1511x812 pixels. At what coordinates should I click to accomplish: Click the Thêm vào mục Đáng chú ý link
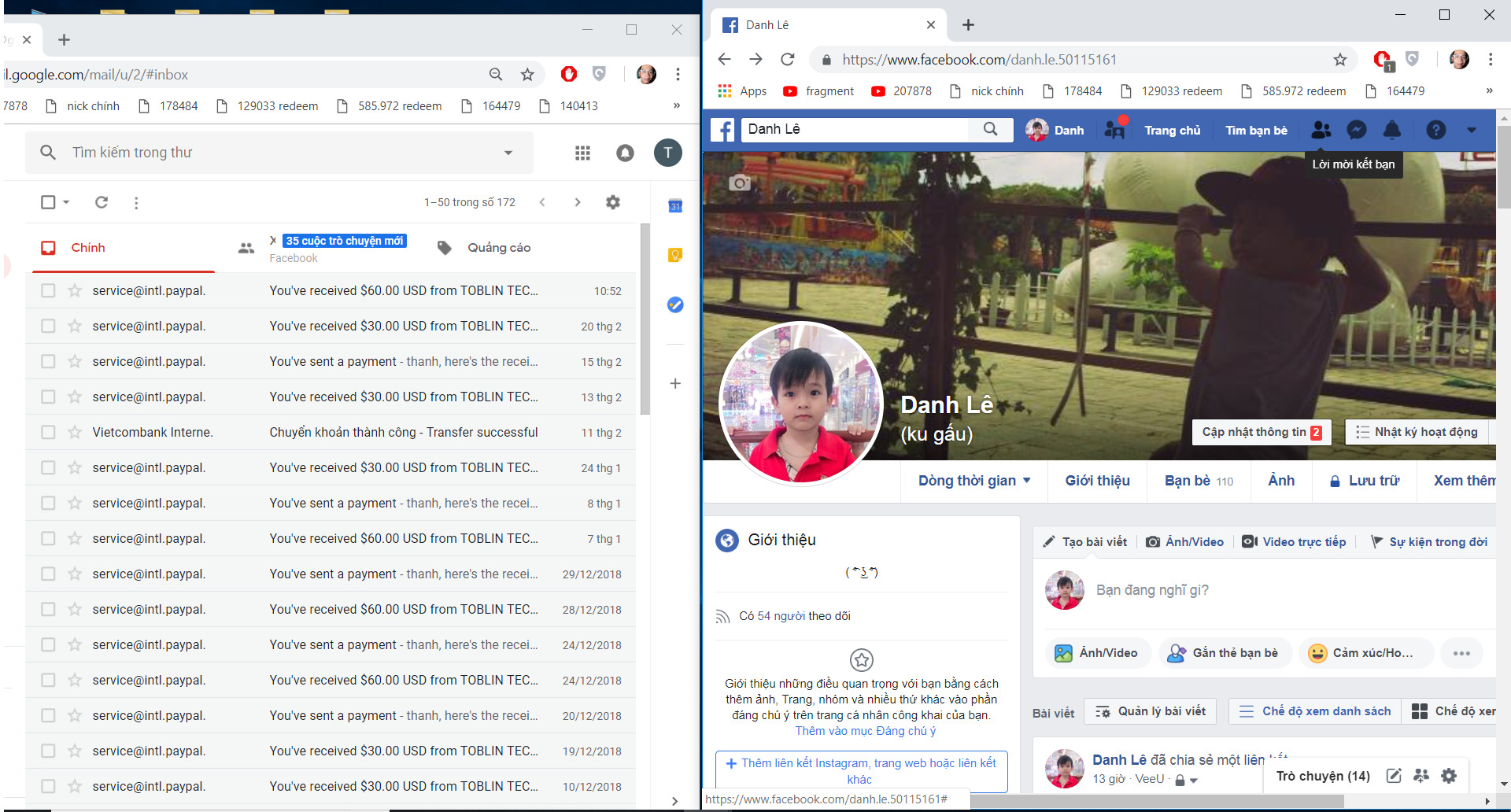click(865, 731)
